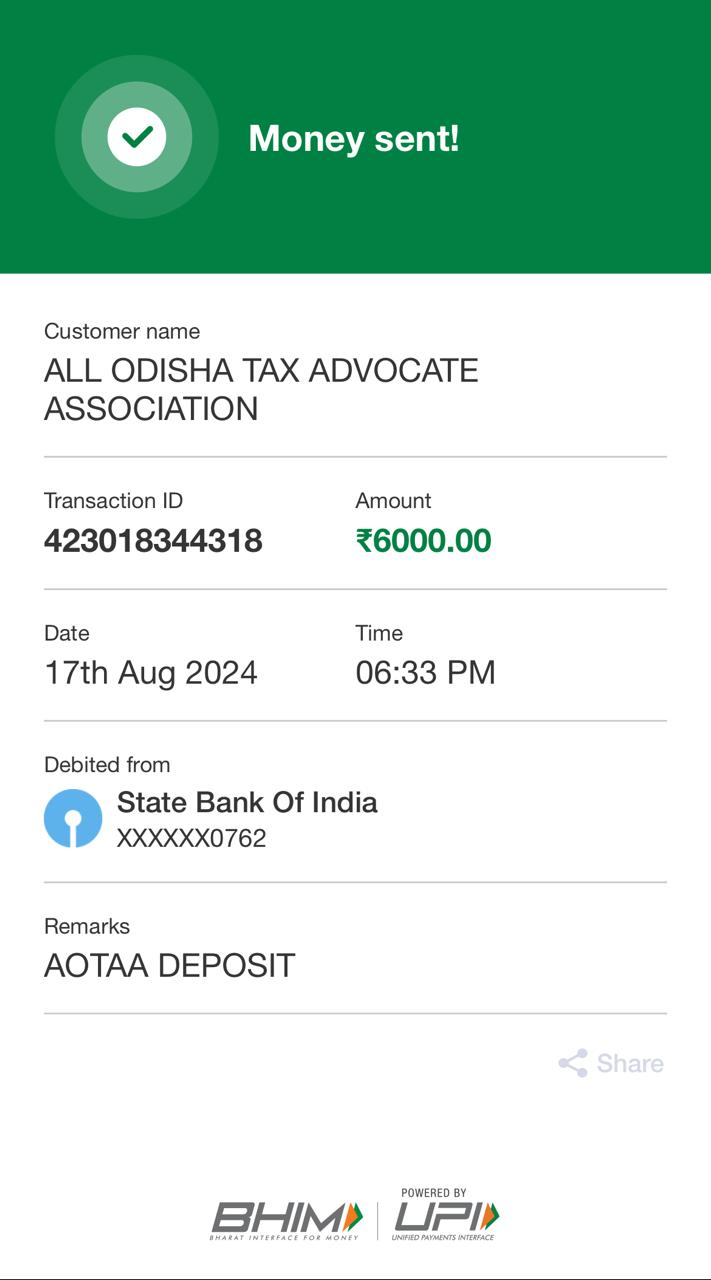Image resolution: width=711 pixels, height=1280 pixels.
Task: Click the green checkmark success icon
Action: pos(137,137)
